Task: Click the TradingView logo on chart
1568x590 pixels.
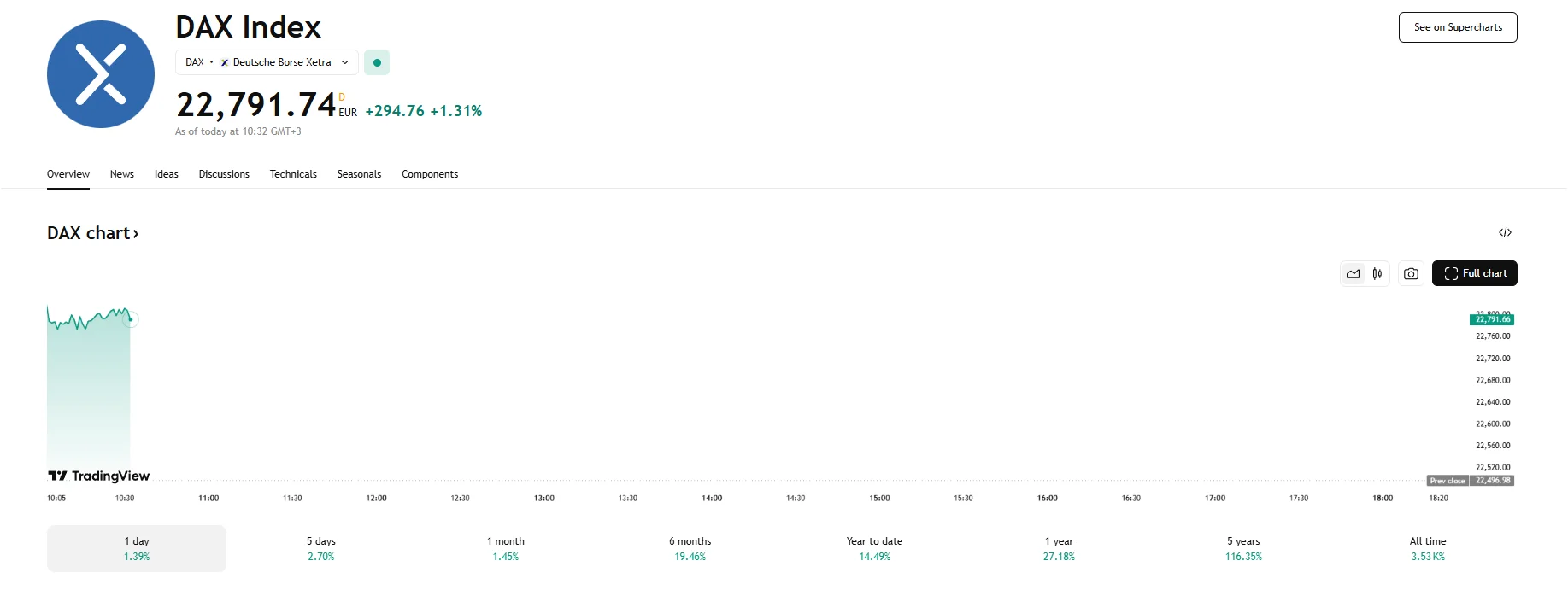Action: (99, 476)
